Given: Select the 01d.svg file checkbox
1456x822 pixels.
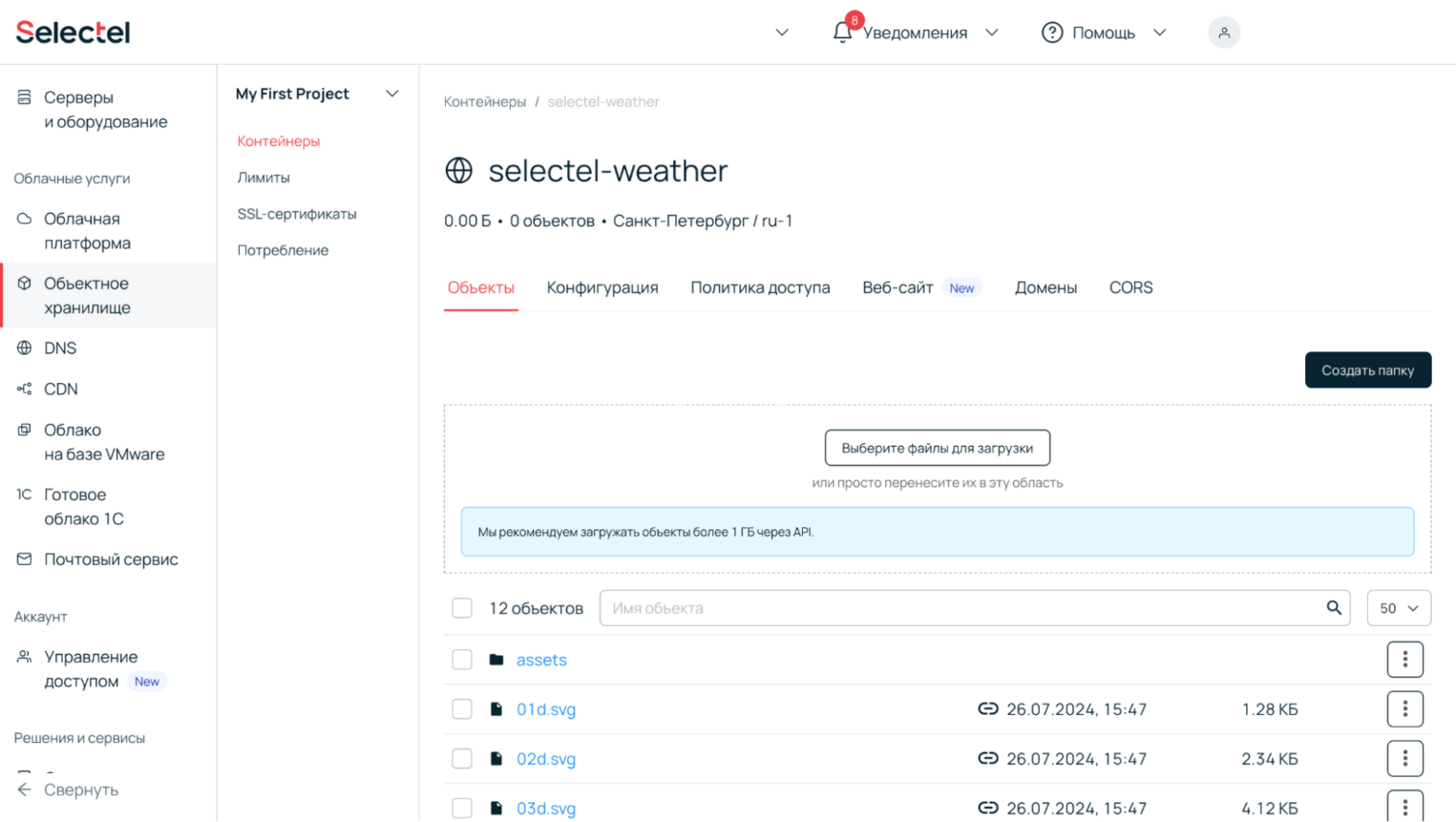Looking at the screenshot, I should (x=462, y=709).
